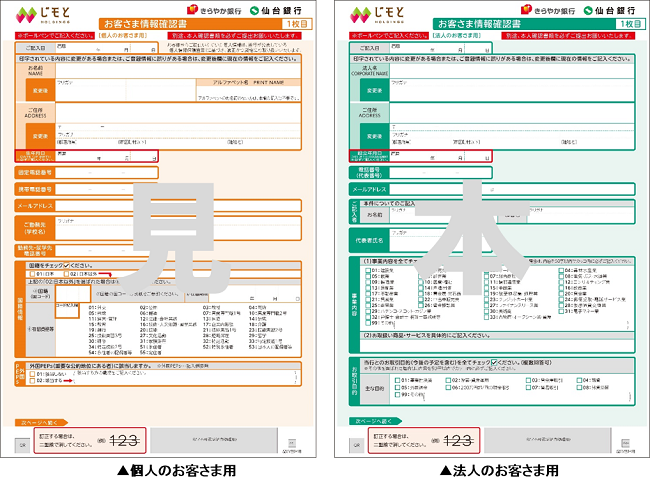Click the お取扱い商品・サービス description field
This screenshot has height=487, width=650.
(497, 346)
